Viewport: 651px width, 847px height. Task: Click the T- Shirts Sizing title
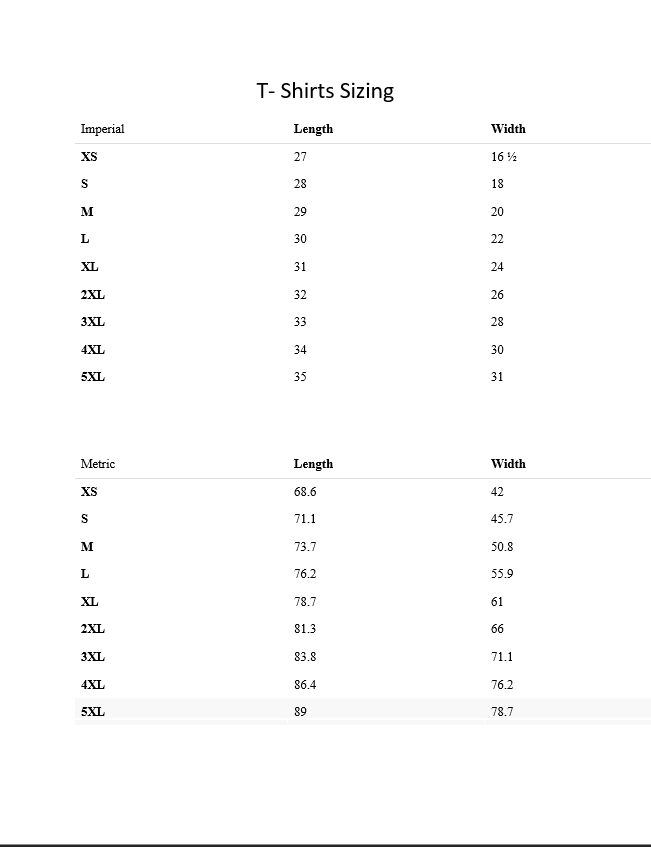(x=325, y=91)
